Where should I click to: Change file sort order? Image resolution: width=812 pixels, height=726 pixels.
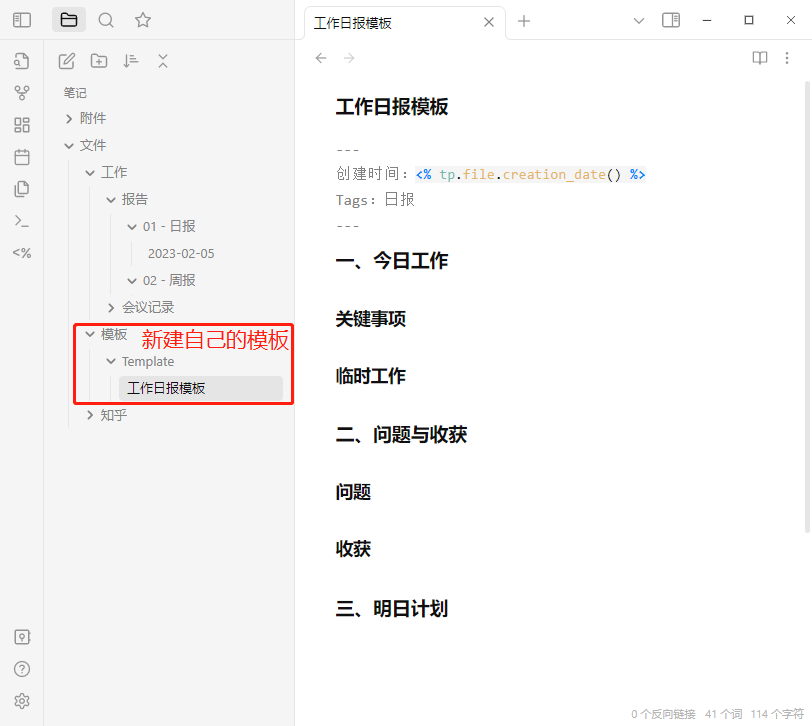[x=131, y=61]
